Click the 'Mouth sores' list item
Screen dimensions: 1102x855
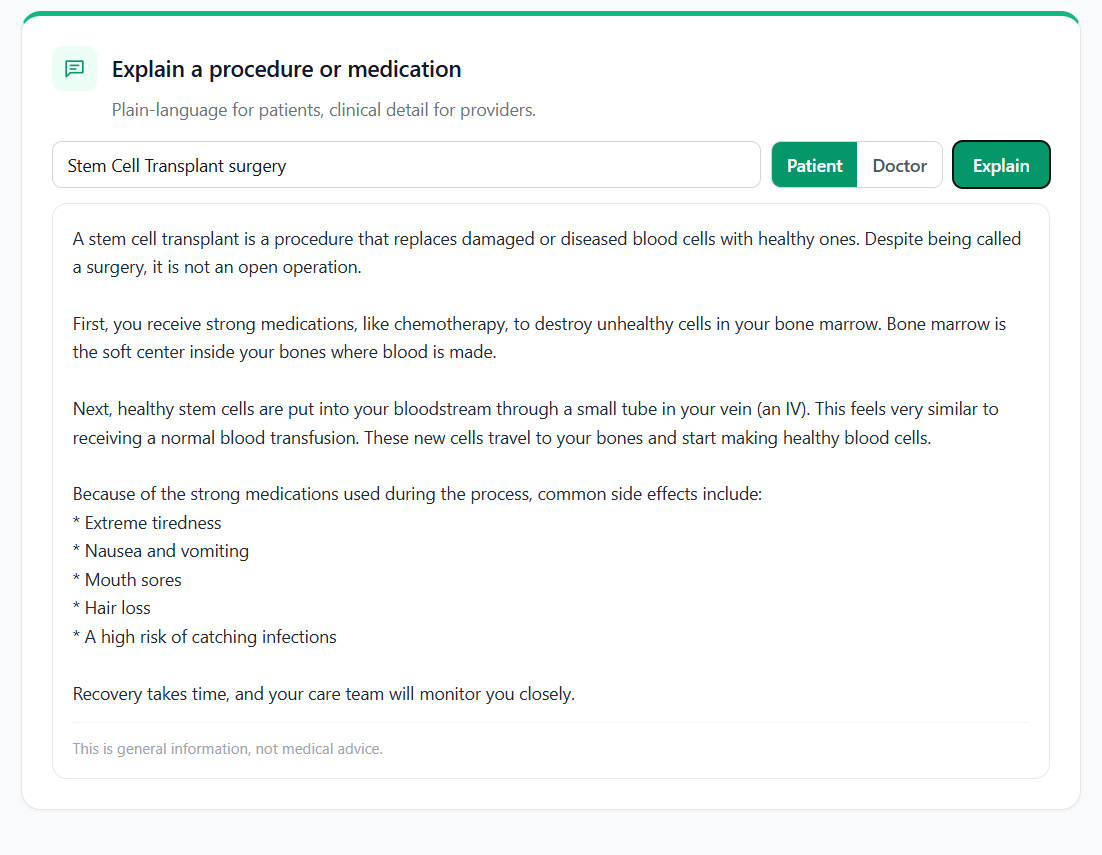click(127, 580)
